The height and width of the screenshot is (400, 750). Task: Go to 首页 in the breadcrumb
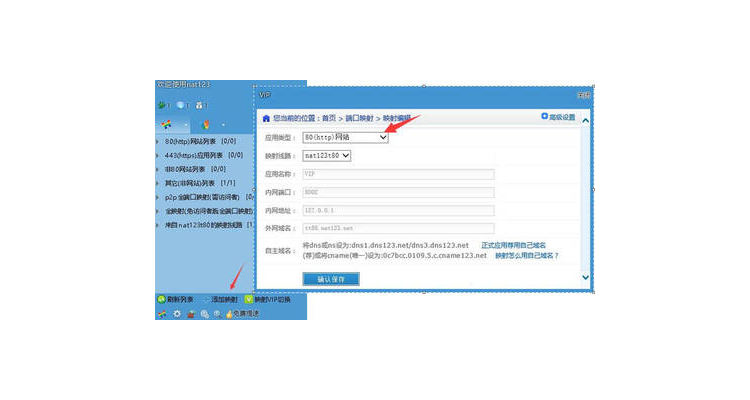click(329, 118)
